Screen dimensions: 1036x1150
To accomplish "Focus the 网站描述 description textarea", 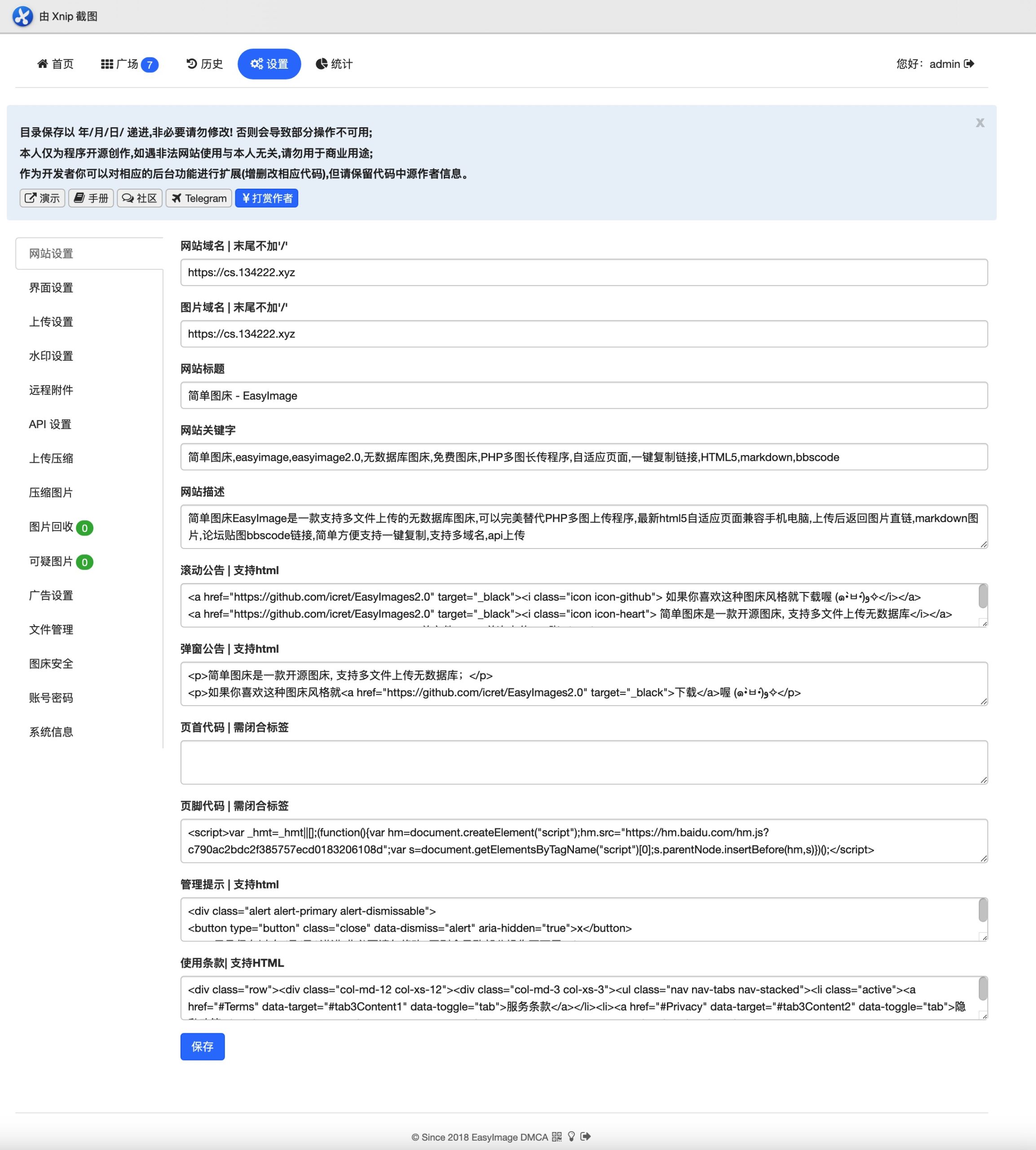I will [x=584, y=526].
